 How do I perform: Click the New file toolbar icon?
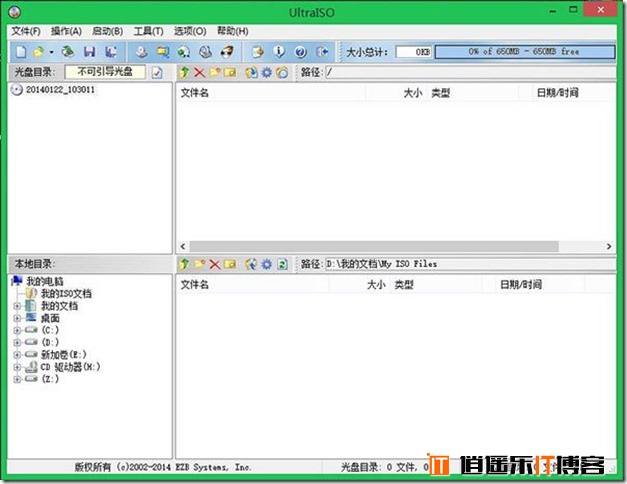tap(21, 52)
